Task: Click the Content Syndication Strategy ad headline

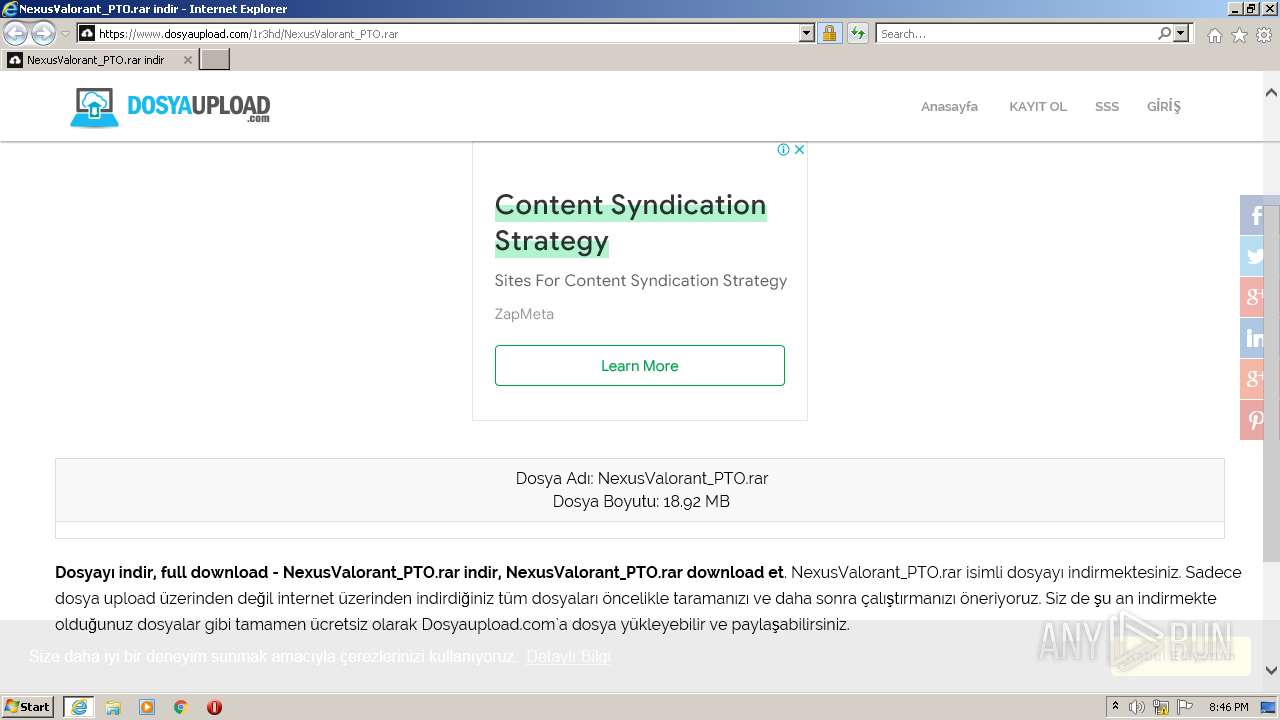Action: (x=630, y=223)
